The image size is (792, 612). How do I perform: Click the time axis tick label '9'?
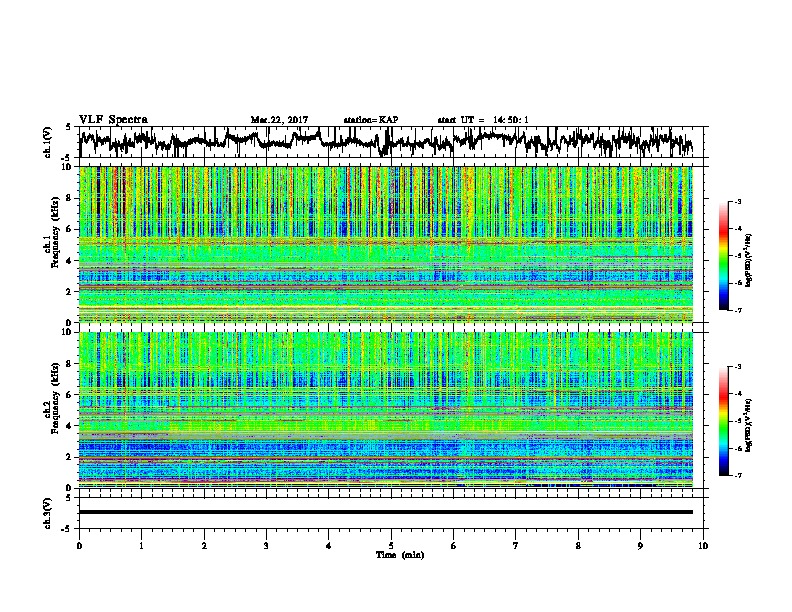(640, 546)
